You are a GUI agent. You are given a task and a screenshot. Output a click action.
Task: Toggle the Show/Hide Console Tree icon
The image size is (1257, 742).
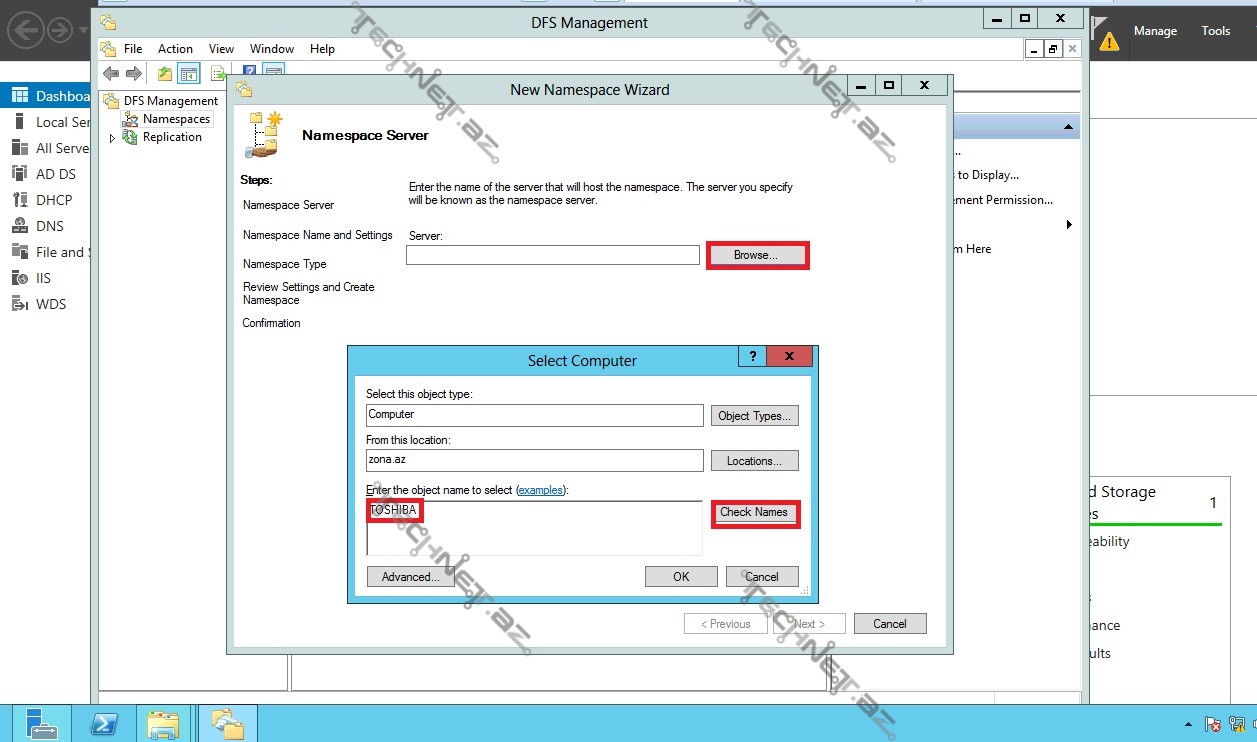click(x=188, y=73)
